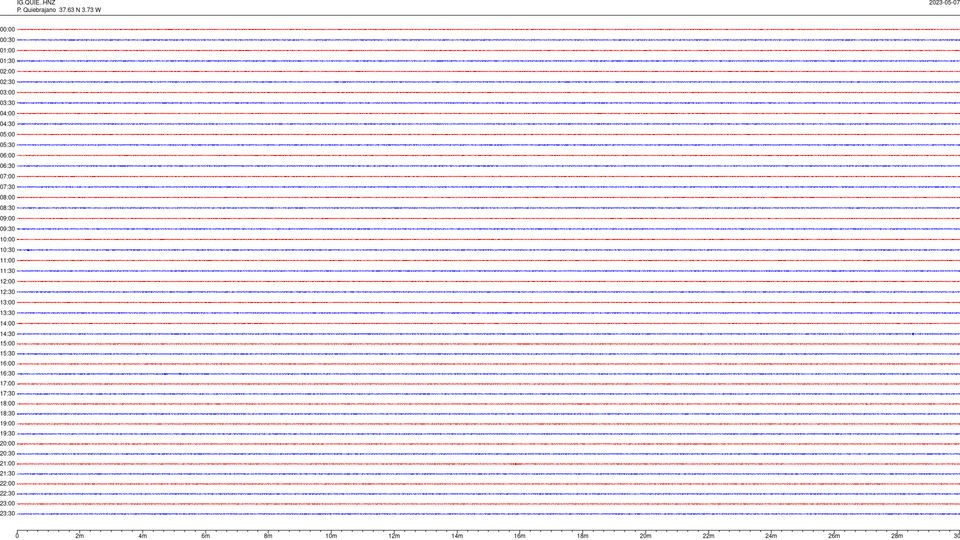Click the 14:00 time row label

tap(7, 324)
